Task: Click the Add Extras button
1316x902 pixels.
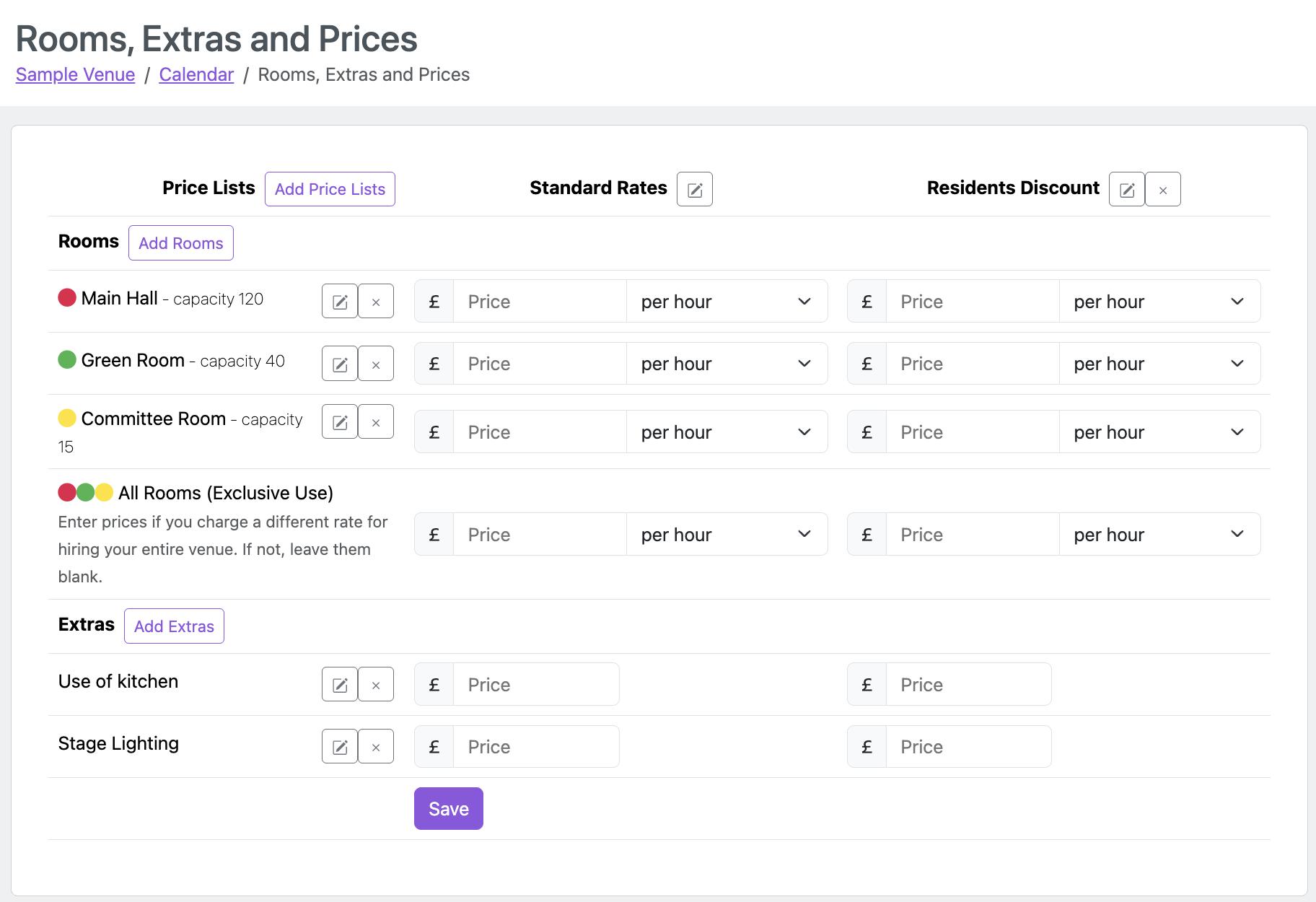Action: click(x=174, y=626)
